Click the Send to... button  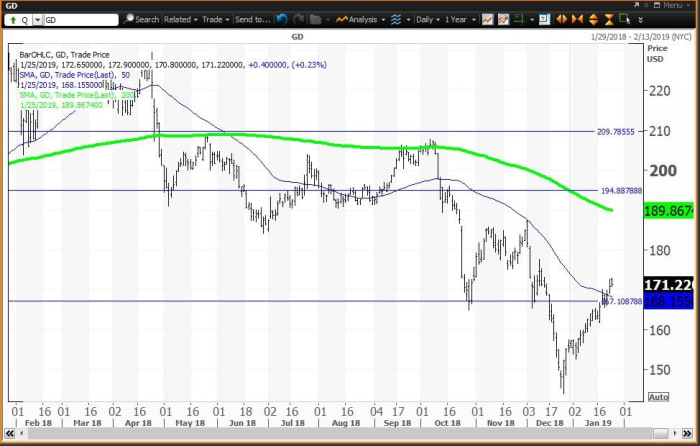coord(252,20)
